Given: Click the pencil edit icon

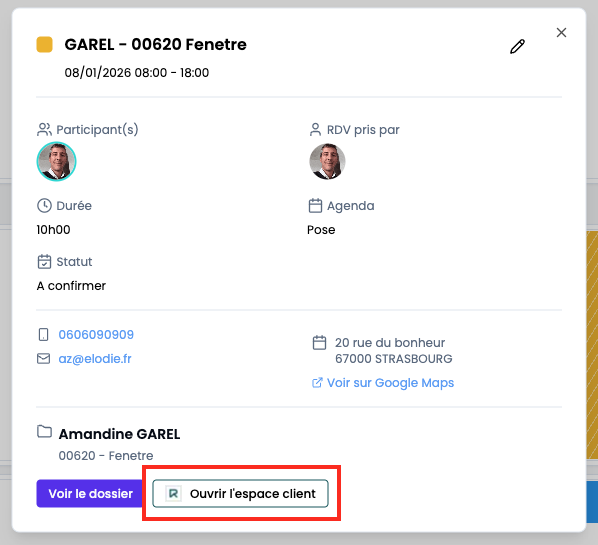Looking at the screenshot, I should (517, 47).
